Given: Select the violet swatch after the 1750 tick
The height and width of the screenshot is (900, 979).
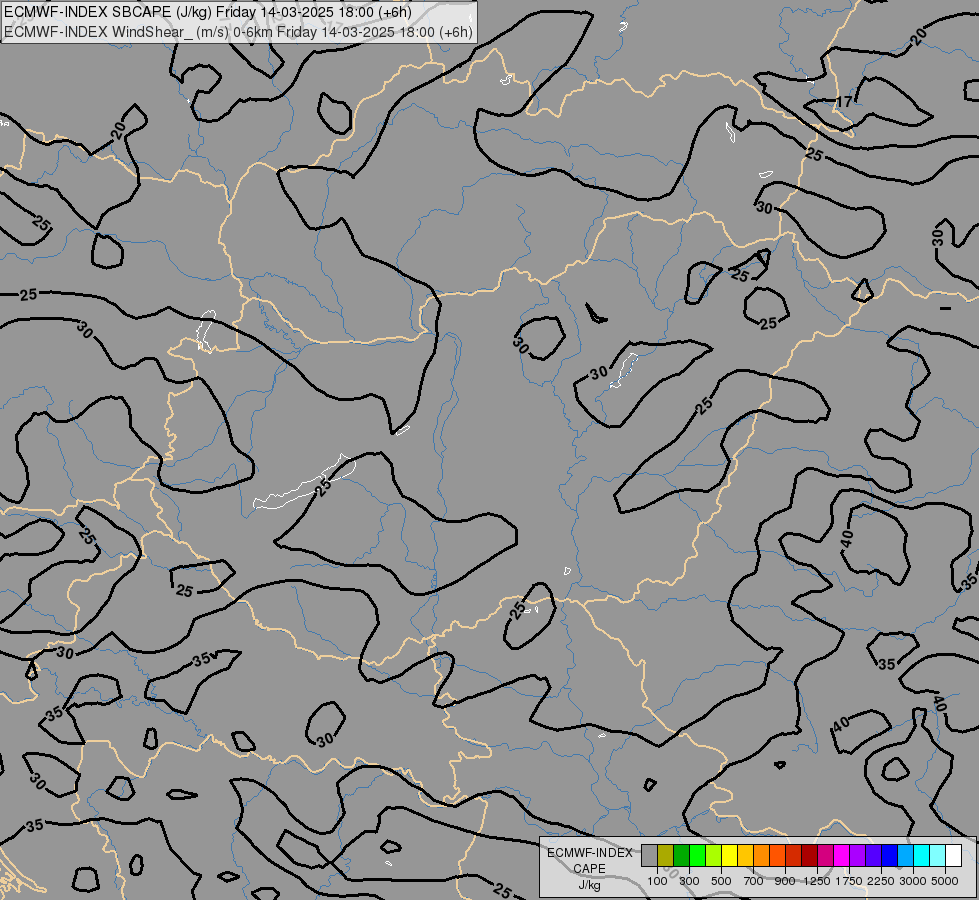Looking at the screenshot, I should 858,856.
